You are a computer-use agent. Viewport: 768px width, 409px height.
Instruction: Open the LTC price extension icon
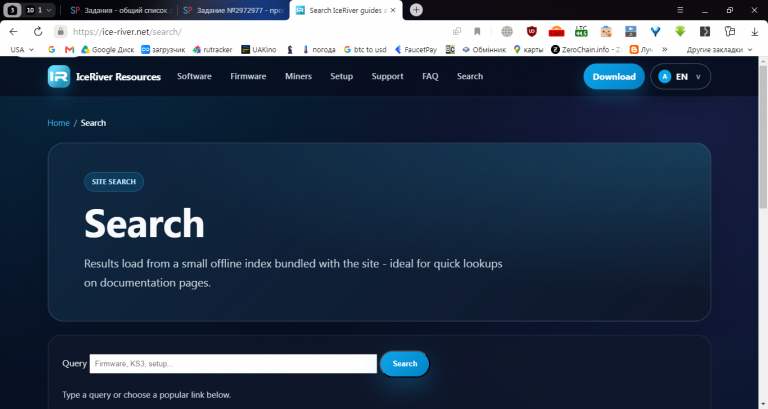click(x=581, y=32)
